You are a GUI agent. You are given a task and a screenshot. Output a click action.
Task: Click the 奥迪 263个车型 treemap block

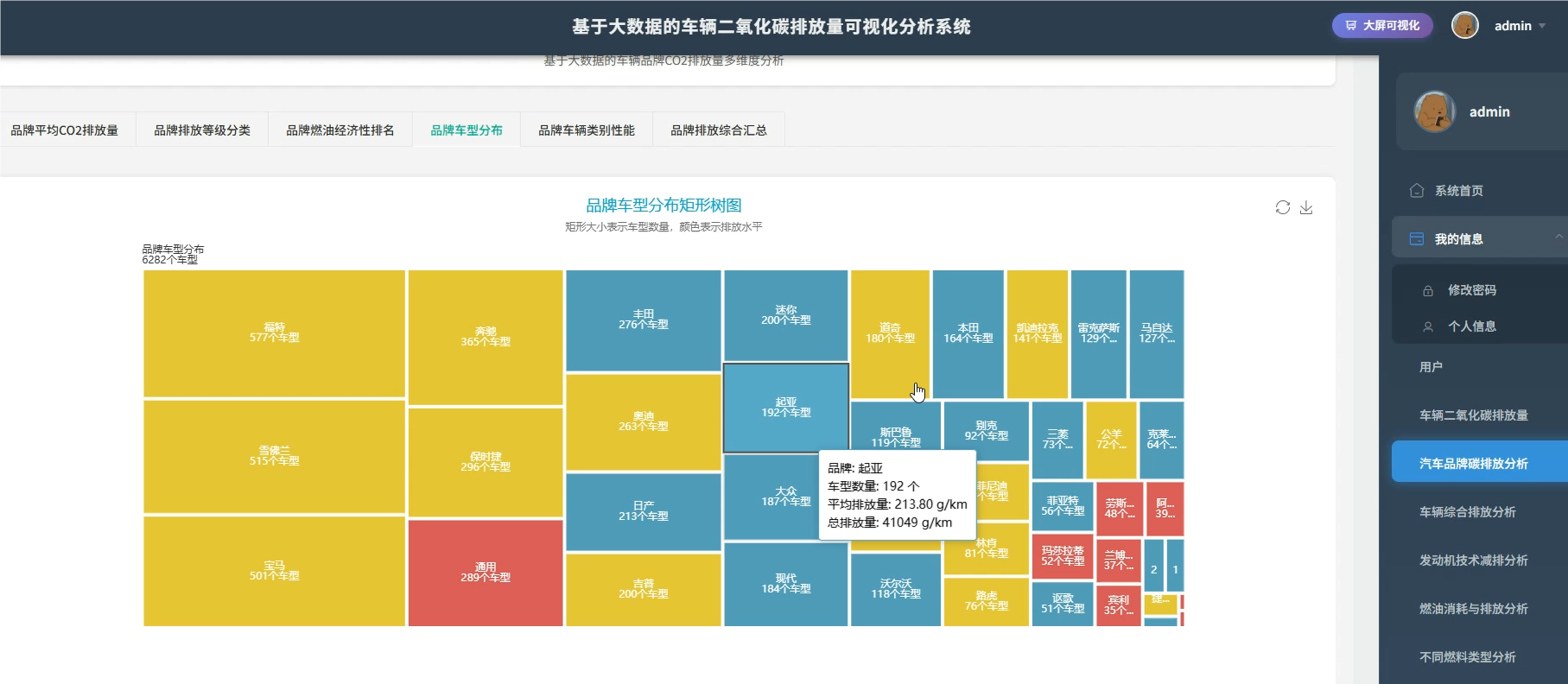pyautogui.click(x=644, y=422)
